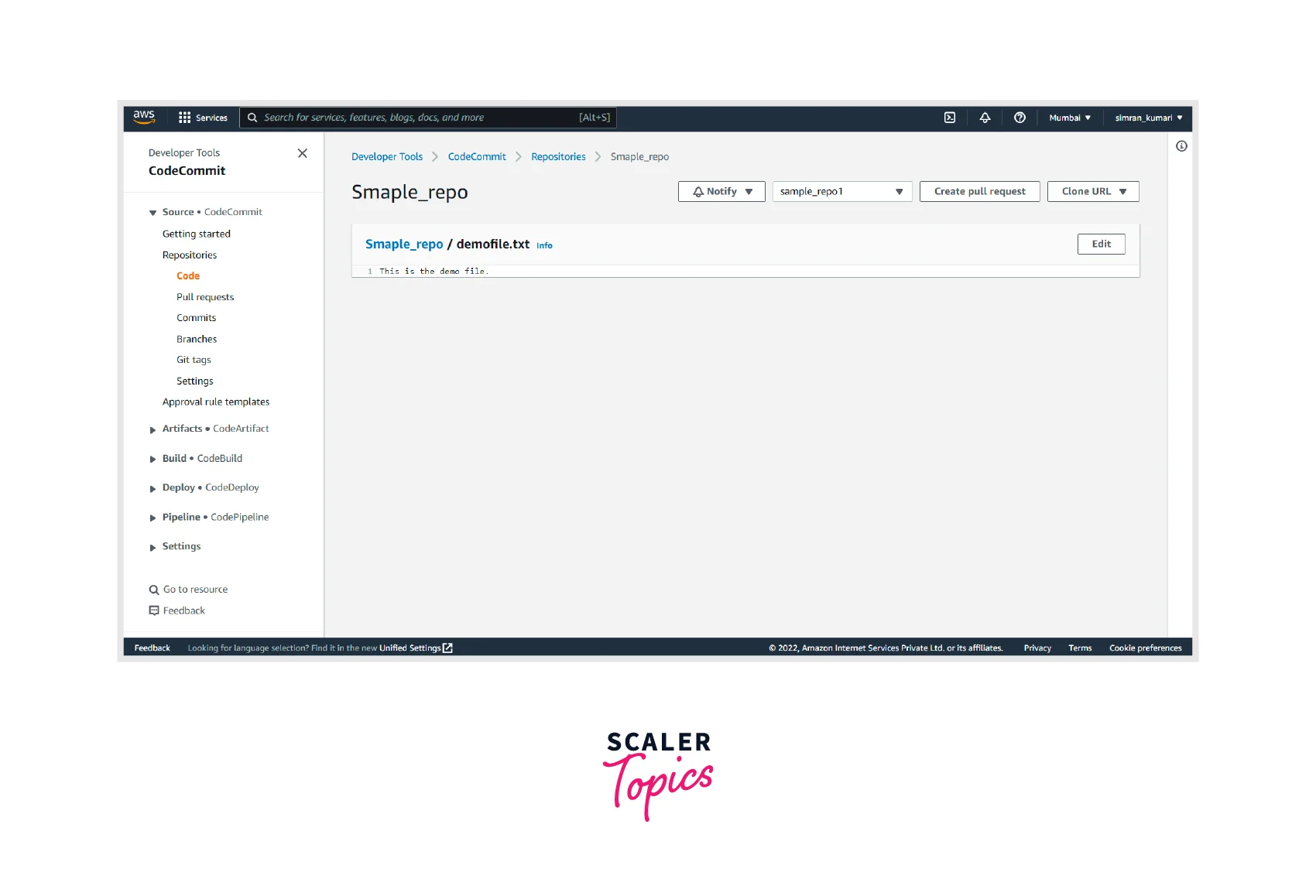Select Commits in the sidebar navigation
Viewport: 1316px width, 896px height.
(196, 317)
